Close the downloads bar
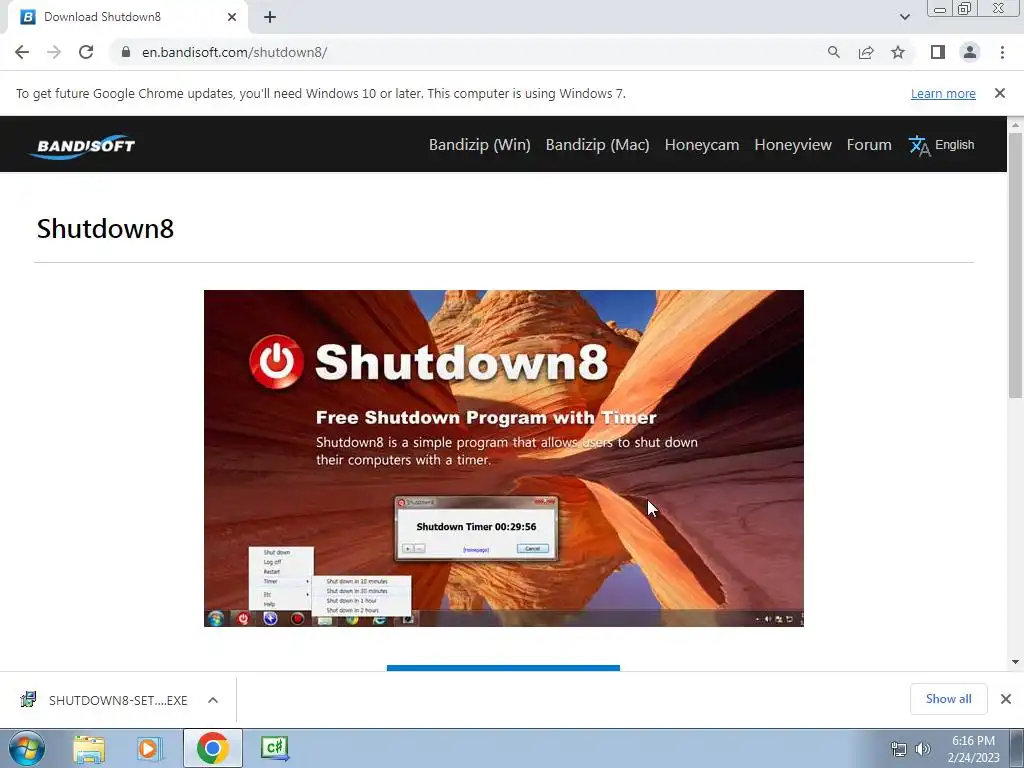1024x768 pixels. [x=1006, y=699]
